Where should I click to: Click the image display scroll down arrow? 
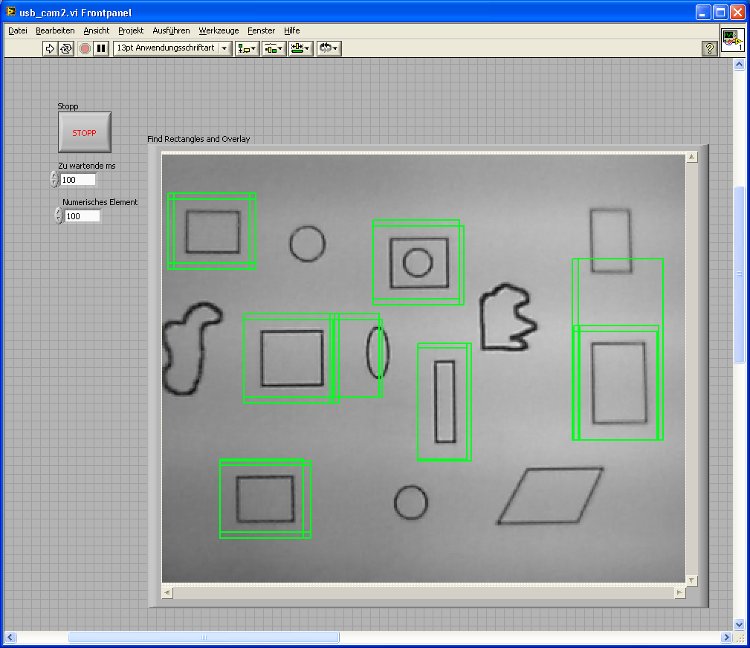(x=692, y=580)
